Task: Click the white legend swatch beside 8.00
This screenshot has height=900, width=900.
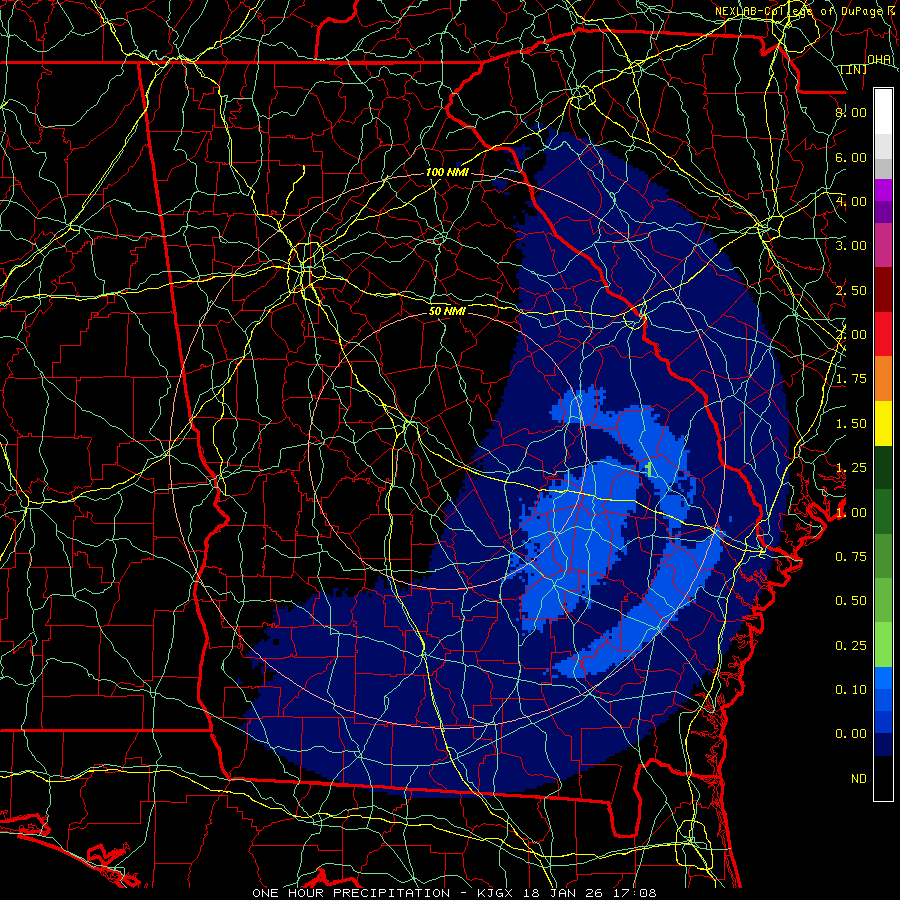Action: (x=883, y=112)
